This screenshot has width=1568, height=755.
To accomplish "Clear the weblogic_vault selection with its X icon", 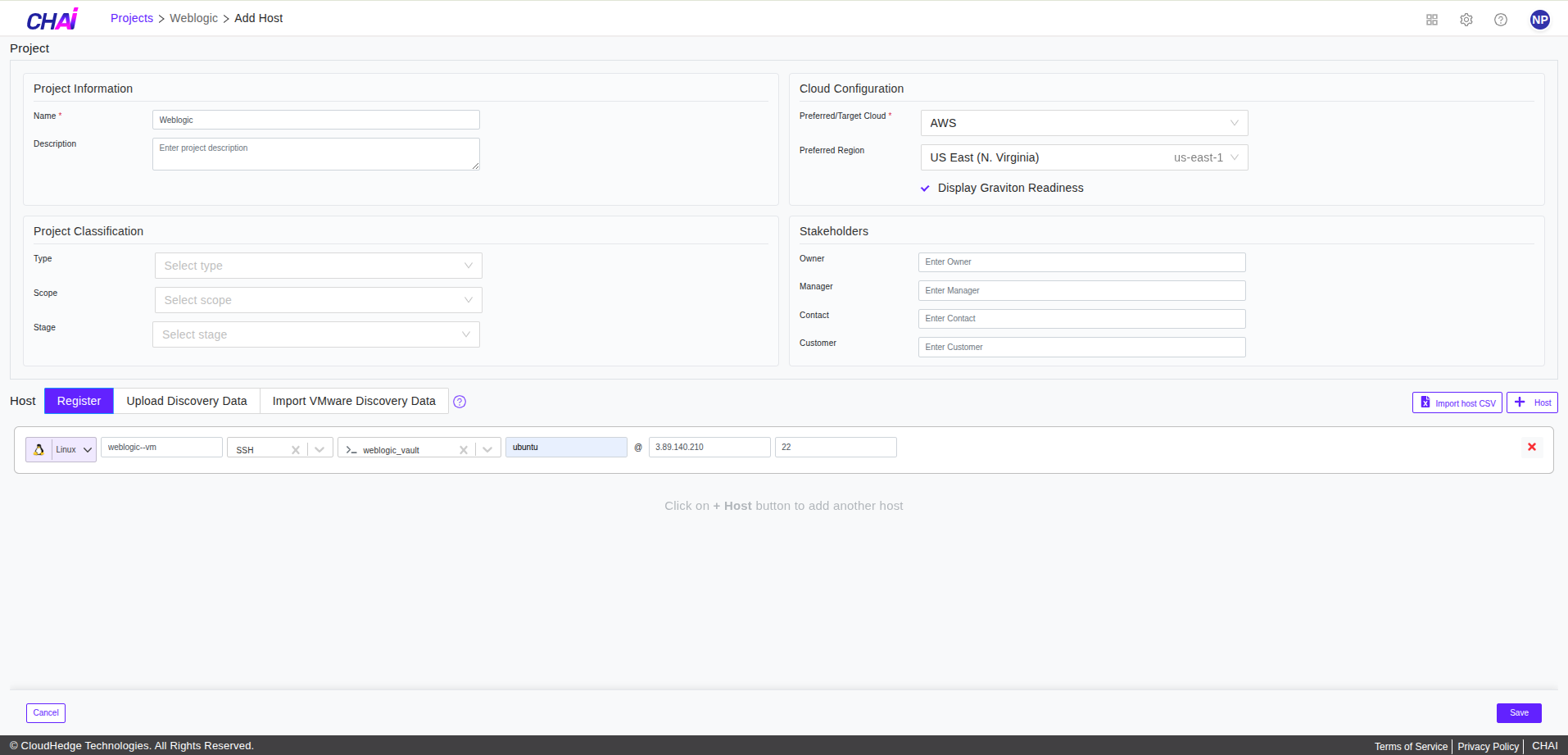I will pos(463,449).
